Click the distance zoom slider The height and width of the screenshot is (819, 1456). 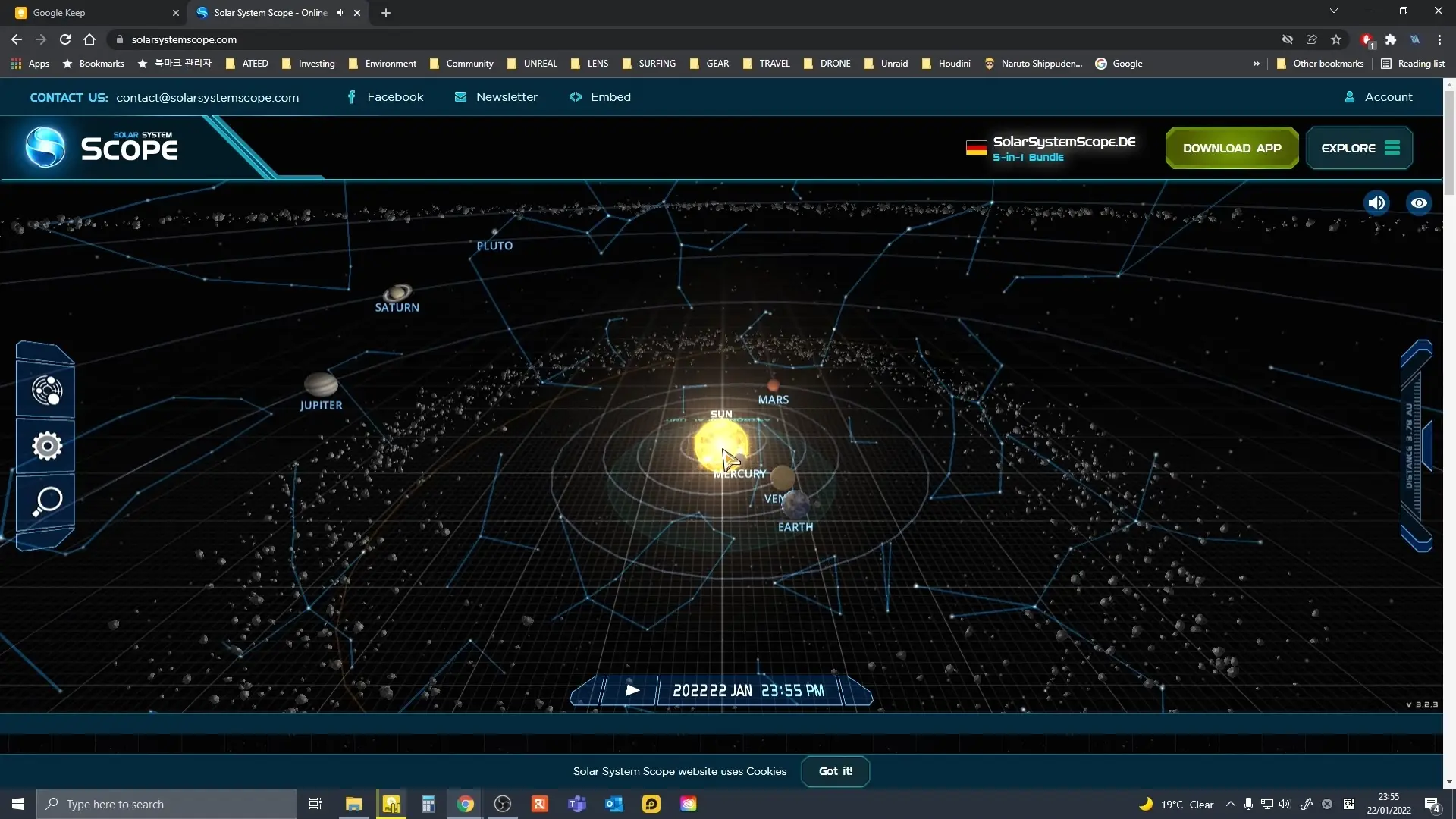(1415, 446)
